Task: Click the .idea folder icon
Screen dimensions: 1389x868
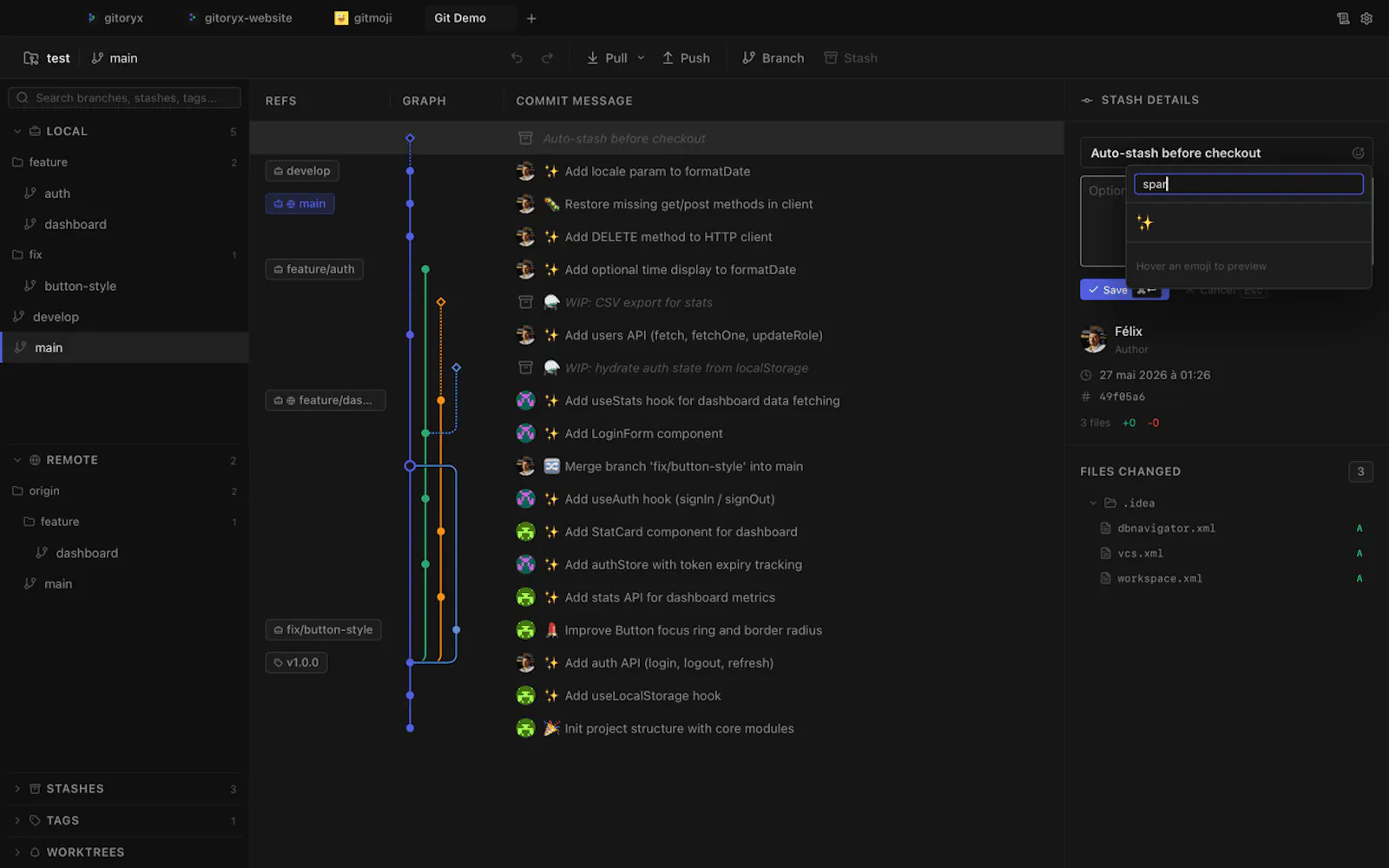Action: pyautogui.click(x=1109, y=503)
